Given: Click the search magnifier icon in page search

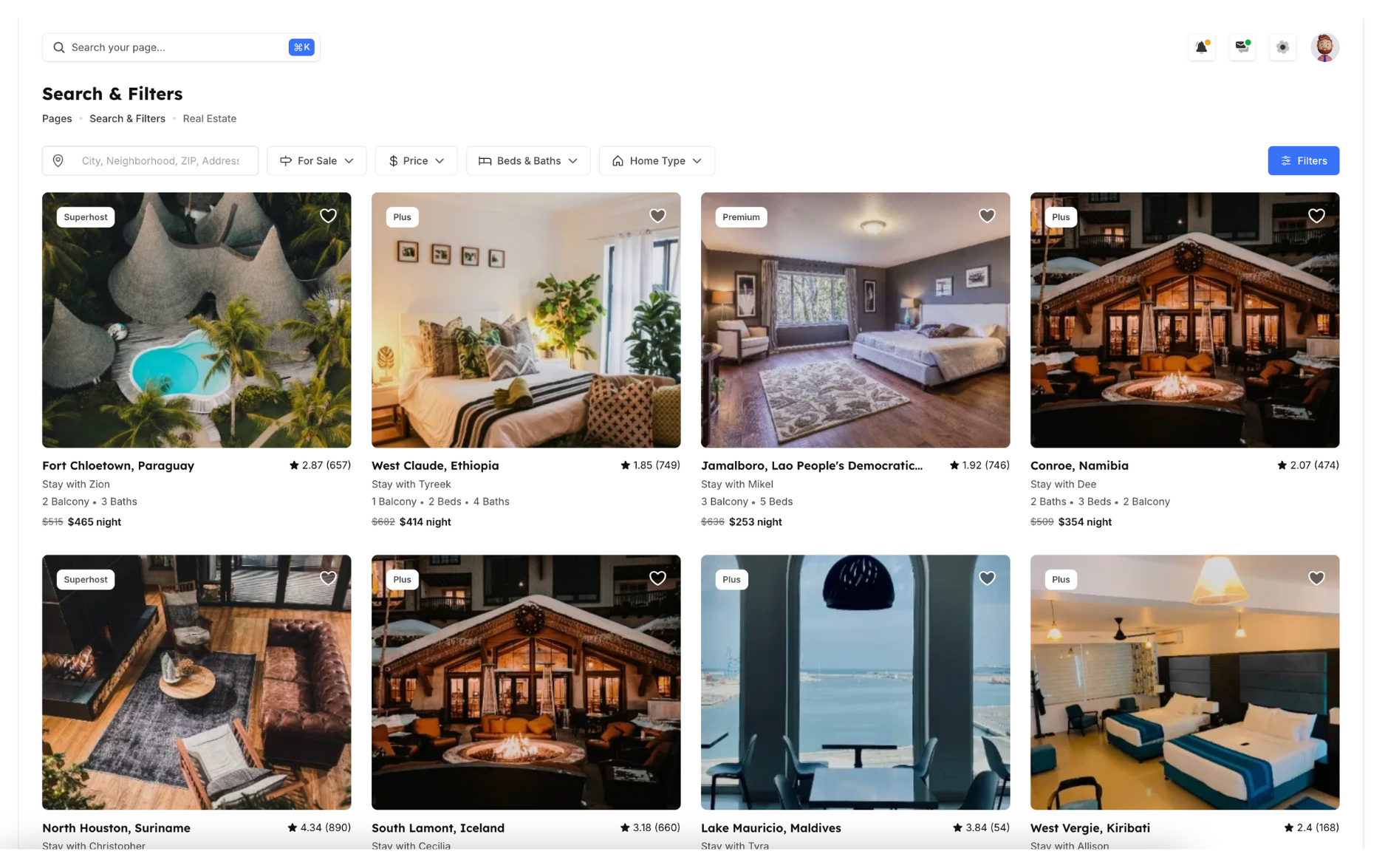Looking at the screenshot, I should coord(59,47).
